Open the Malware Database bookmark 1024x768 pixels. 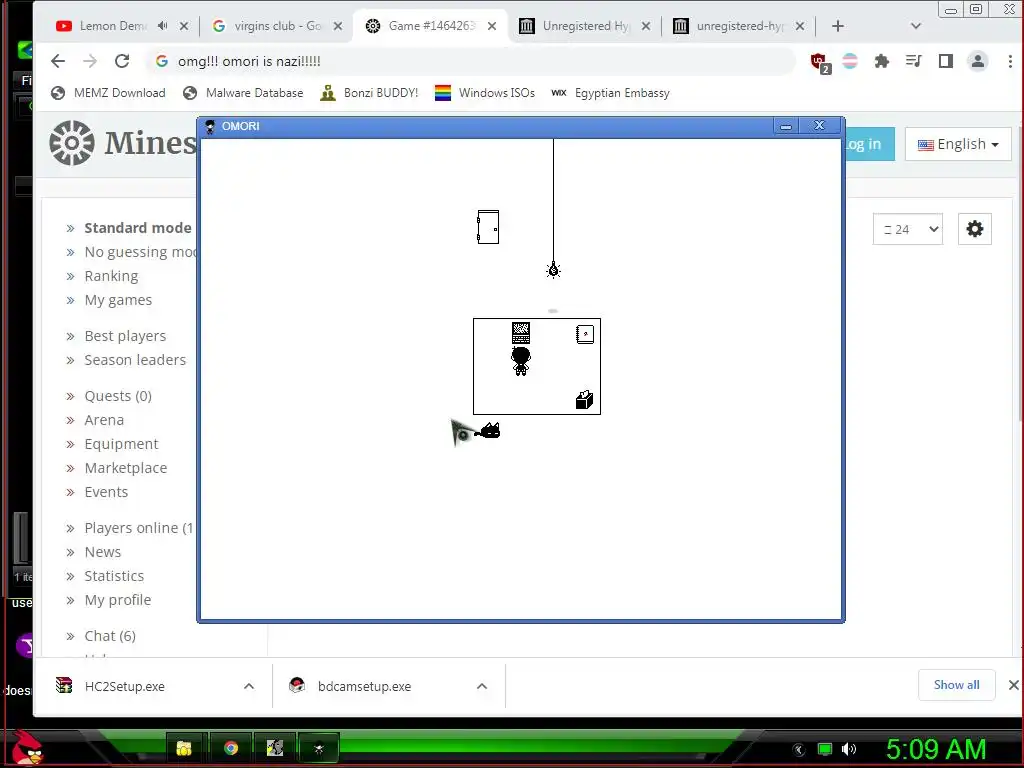click(244, 93)
